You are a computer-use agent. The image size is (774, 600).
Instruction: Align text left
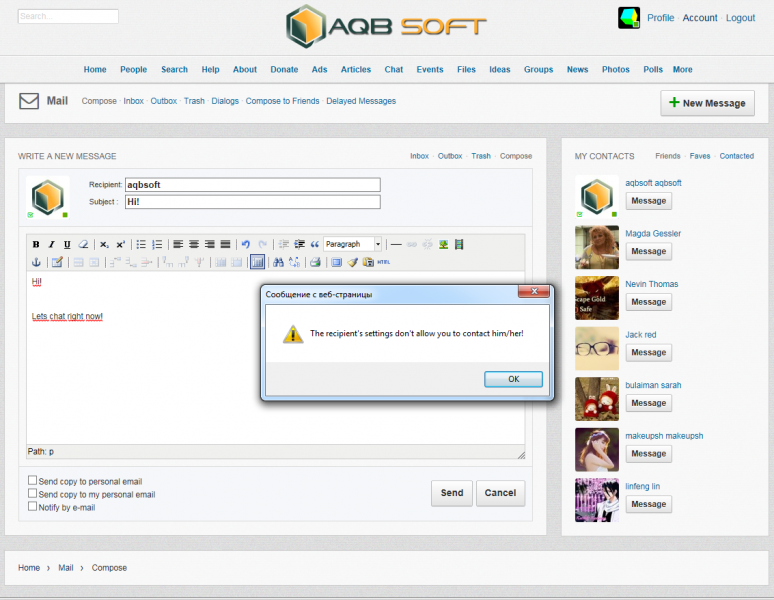(178, 244)
